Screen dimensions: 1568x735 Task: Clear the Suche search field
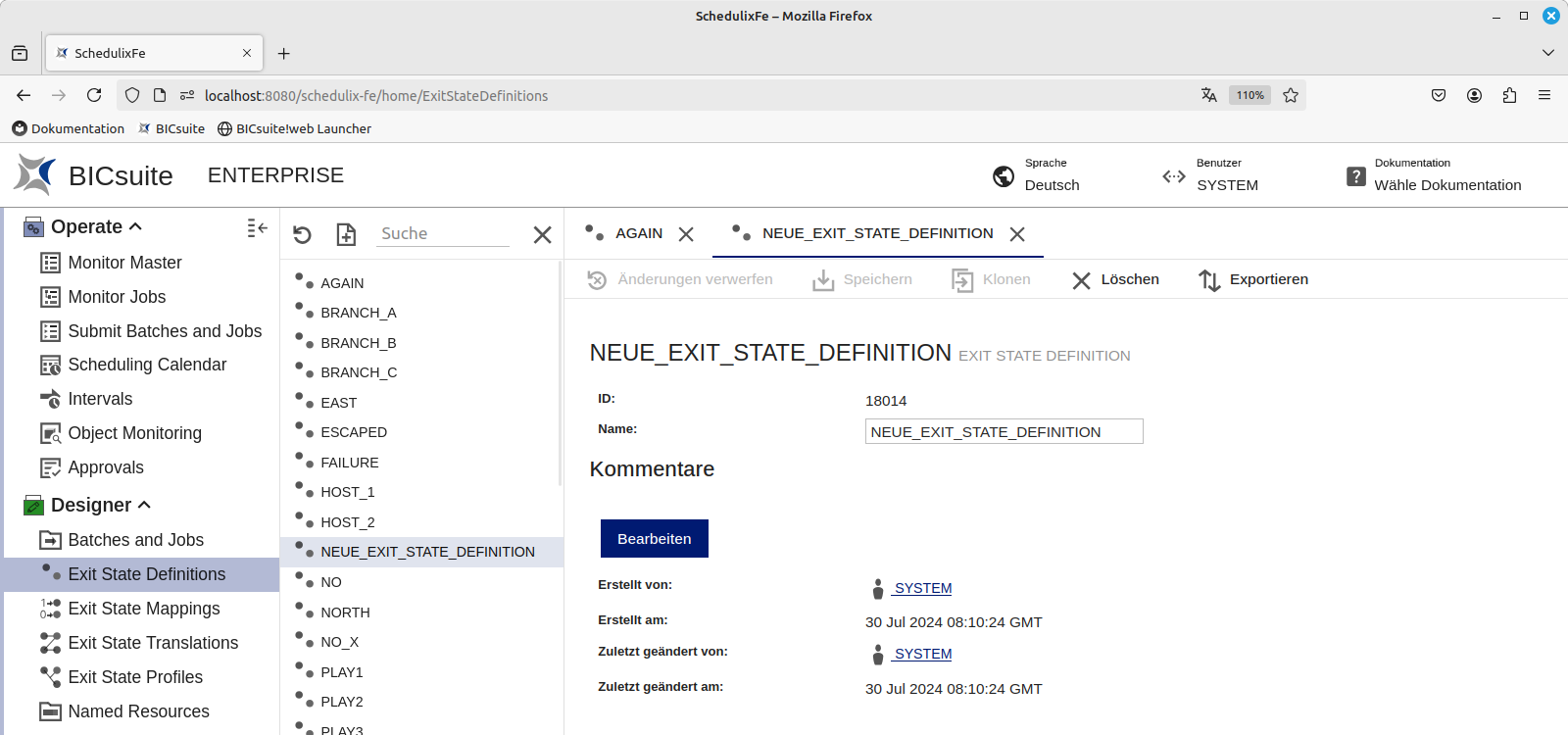(542, 234)
